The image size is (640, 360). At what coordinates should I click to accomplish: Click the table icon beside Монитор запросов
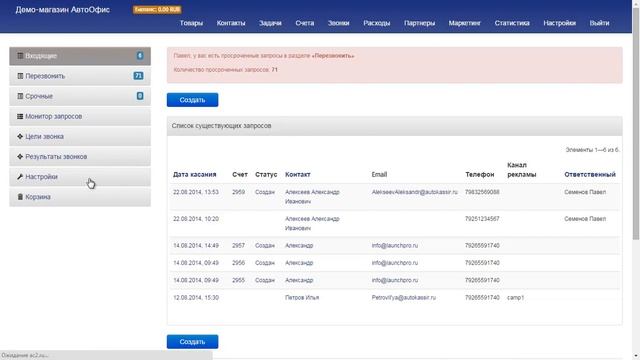click(x=20, y=116)
